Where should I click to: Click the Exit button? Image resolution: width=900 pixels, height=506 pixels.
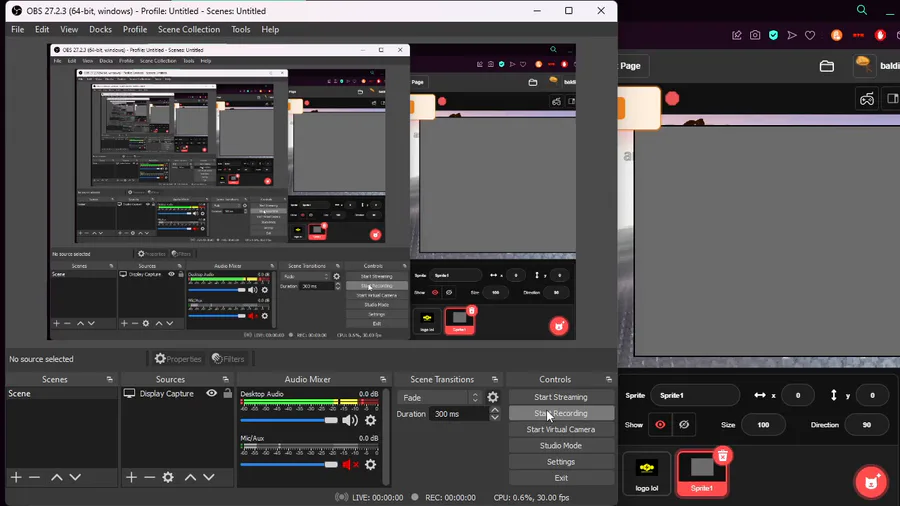[x=561, y=477]
